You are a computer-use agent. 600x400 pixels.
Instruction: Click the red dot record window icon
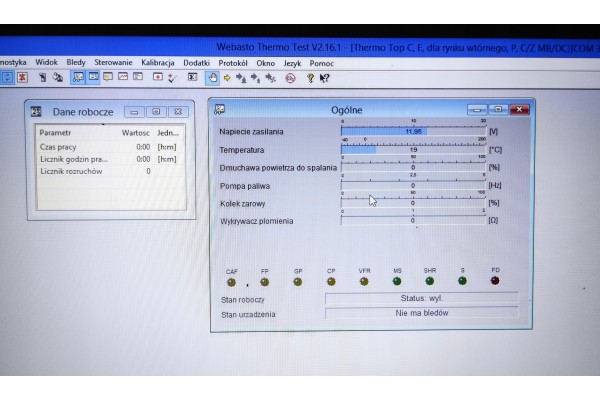[158, 77]
